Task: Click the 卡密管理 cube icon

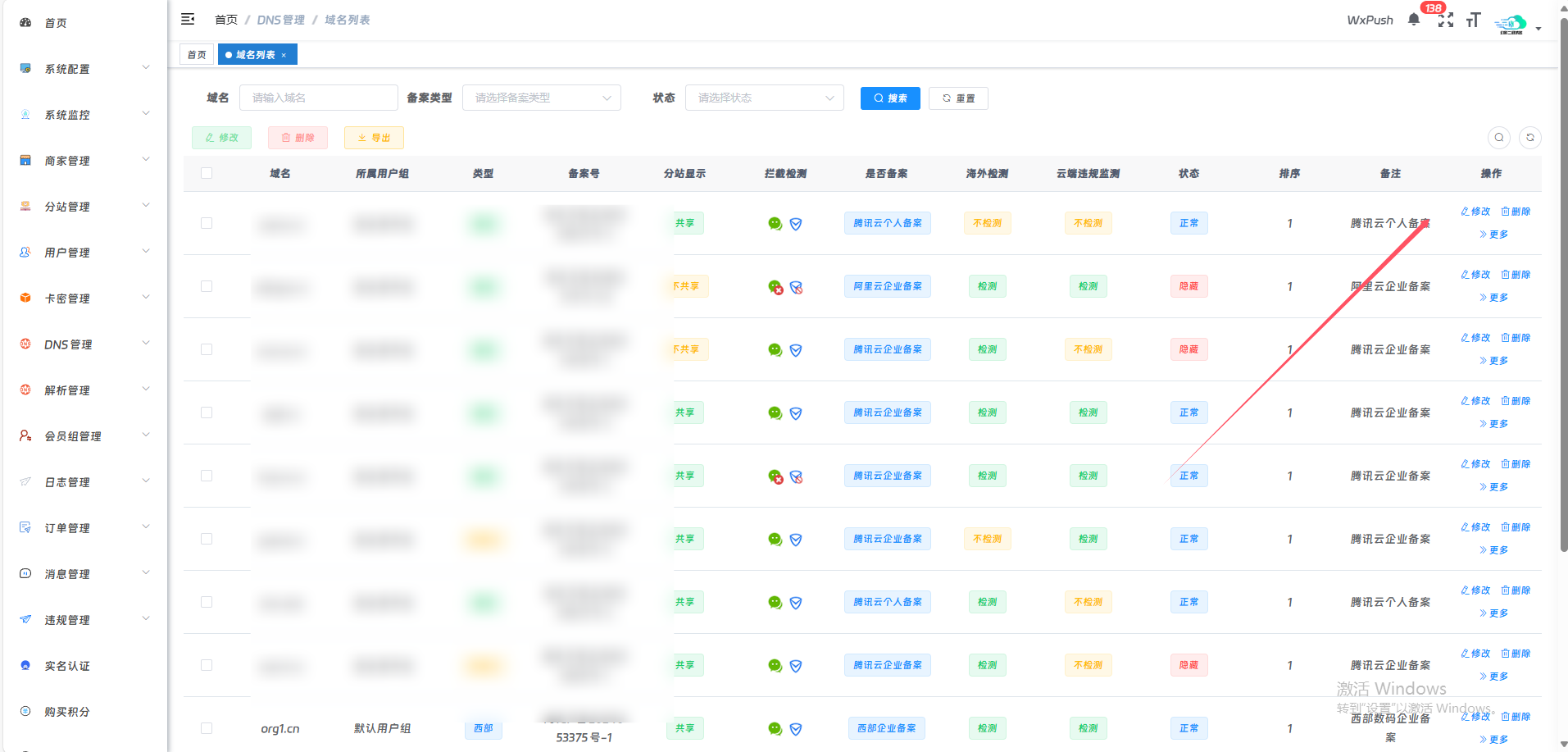Action: (x=25, y=299)
